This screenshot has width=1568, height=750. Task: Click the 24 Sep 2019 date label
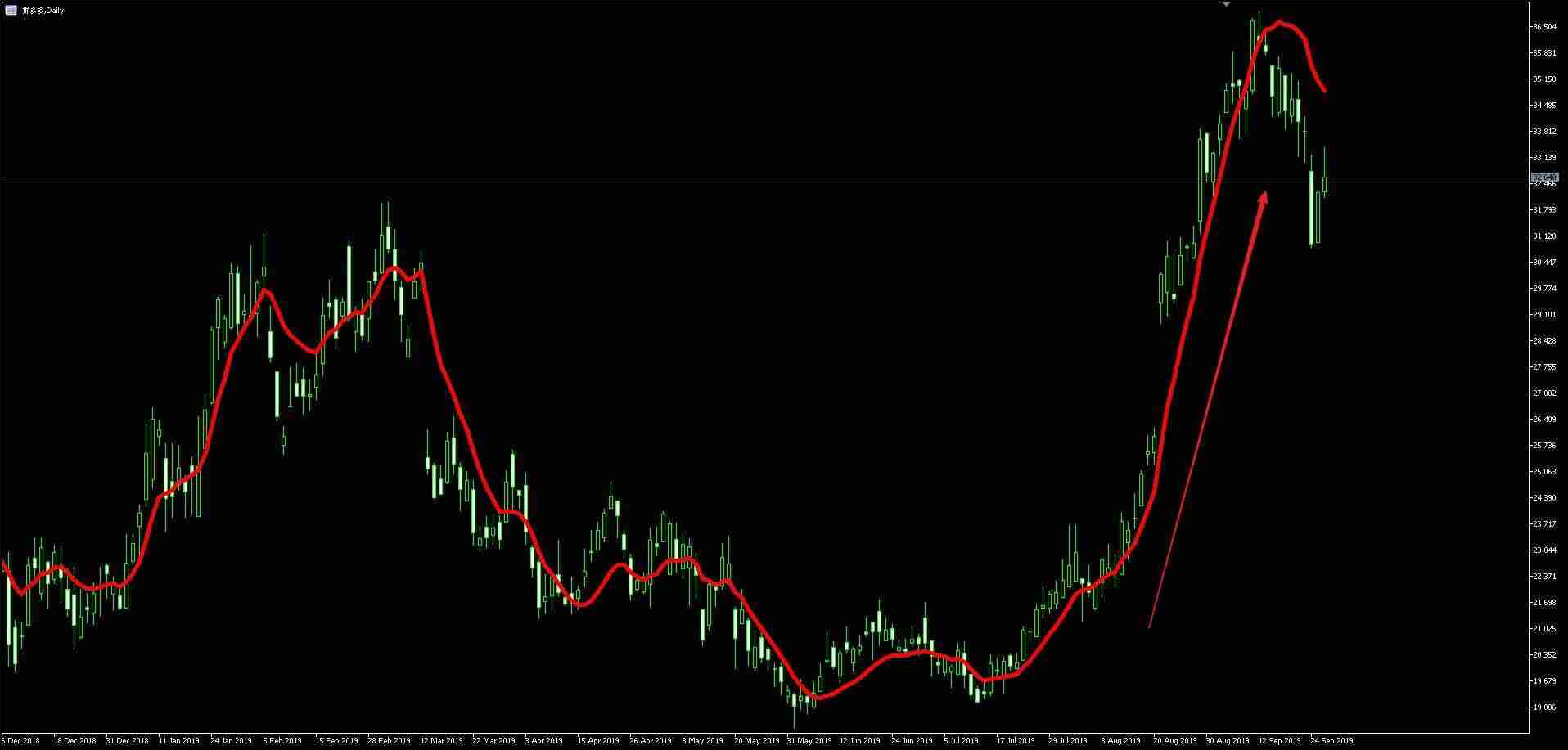1331,741
